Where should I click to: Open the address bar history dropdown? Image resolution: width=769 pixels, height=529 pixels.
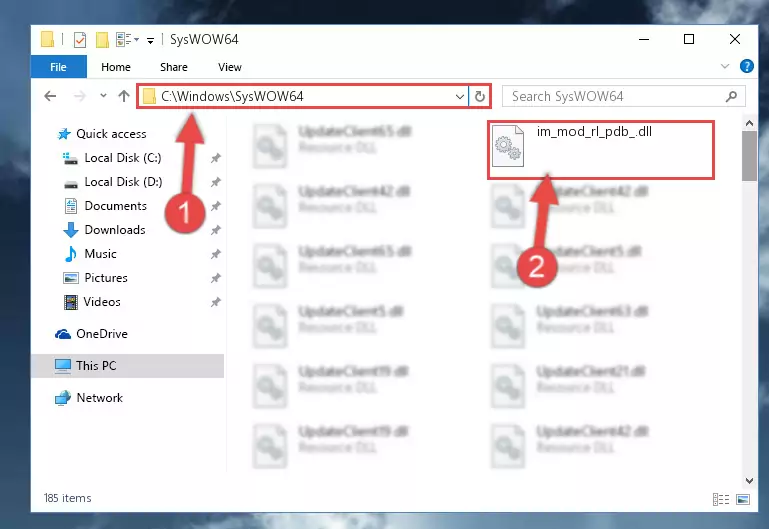(460, 97)
